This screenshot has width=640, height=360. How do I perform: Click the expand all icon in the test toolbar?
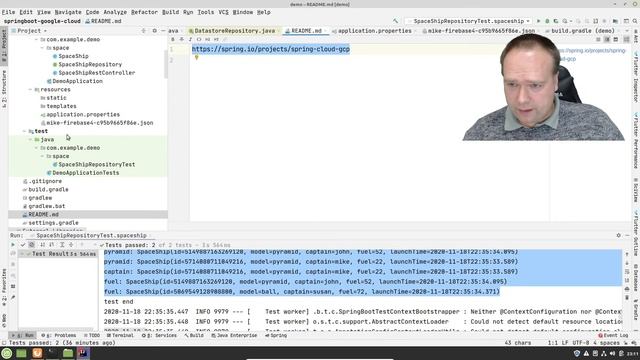click(x=62, y=245)
